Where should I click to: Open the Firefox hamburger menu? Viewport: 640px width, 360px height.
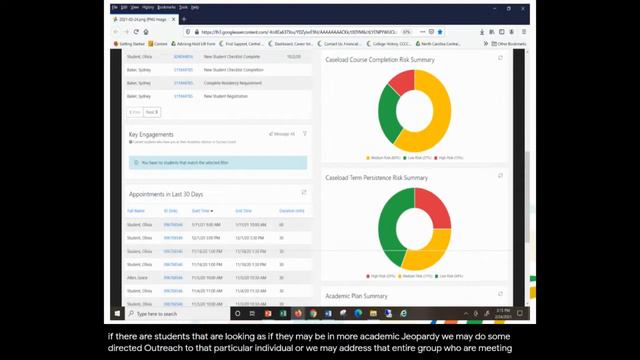(524, 32)
